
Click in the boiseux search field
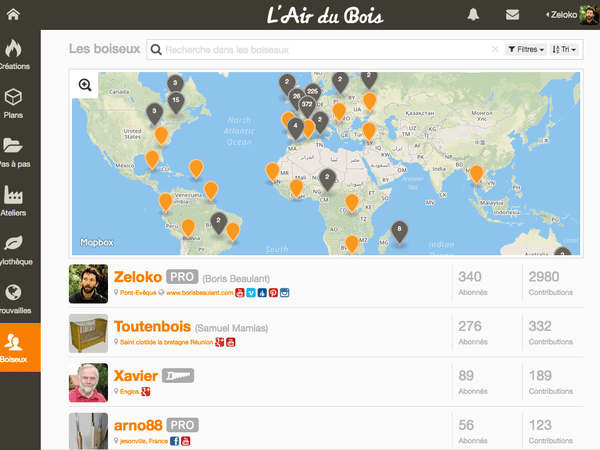point(320,49)
